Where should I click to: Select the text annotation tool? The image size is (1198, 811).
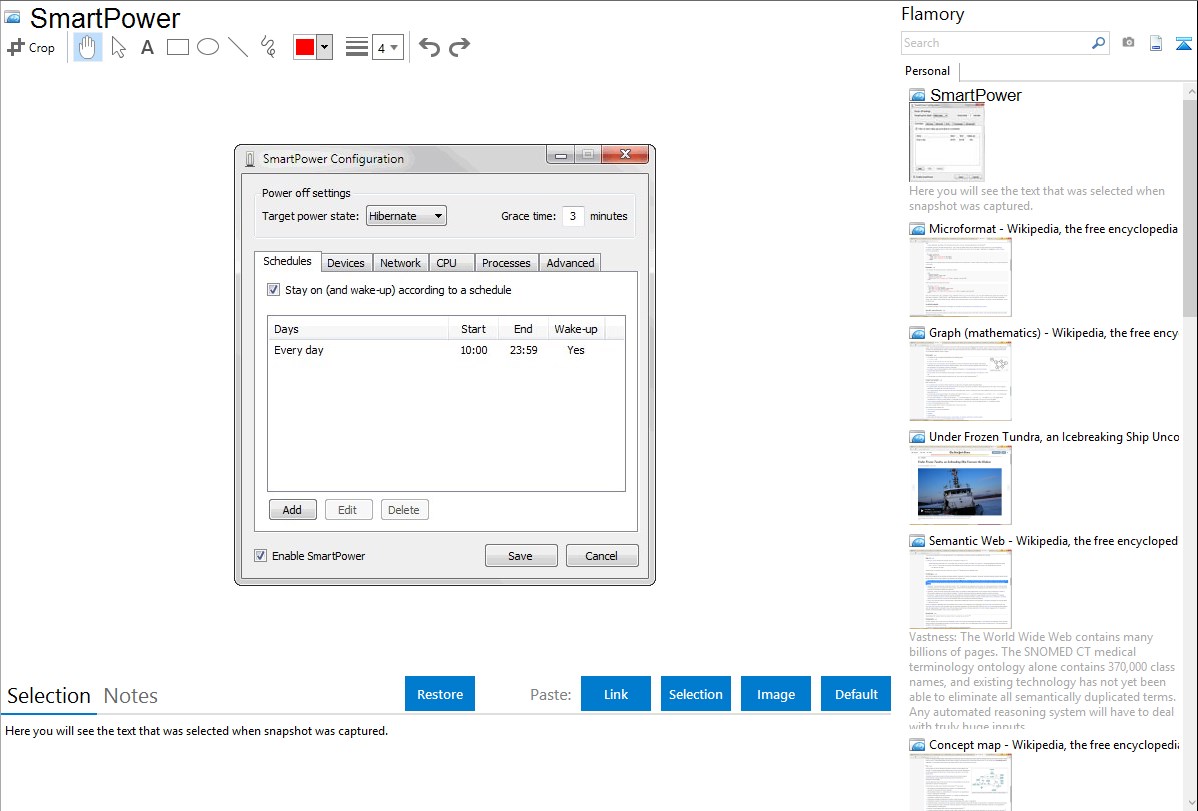(x=147, y=47)
